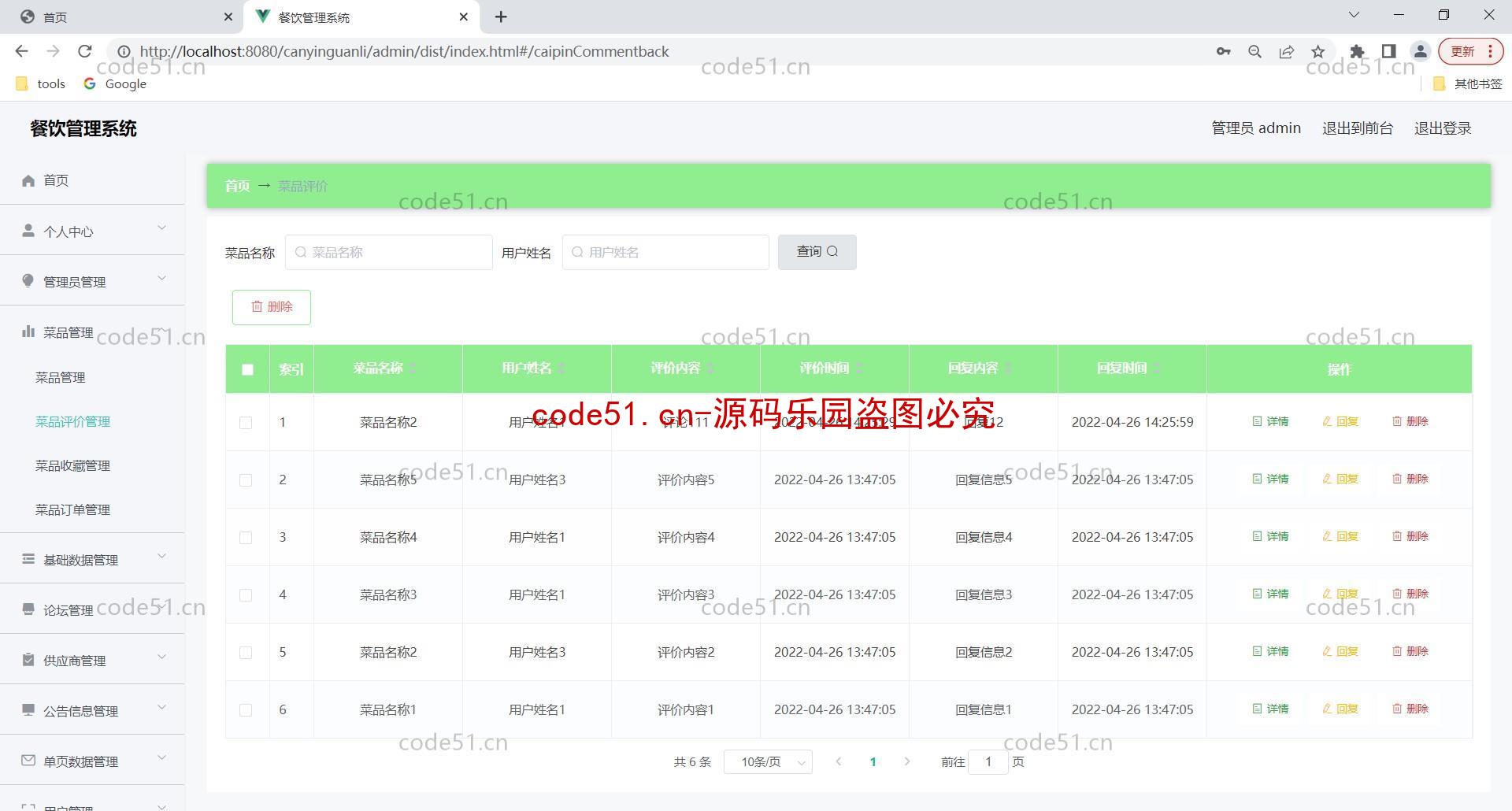
Task: Sort by the 用户姓名 column sort arrows
Action: [561, 368]
